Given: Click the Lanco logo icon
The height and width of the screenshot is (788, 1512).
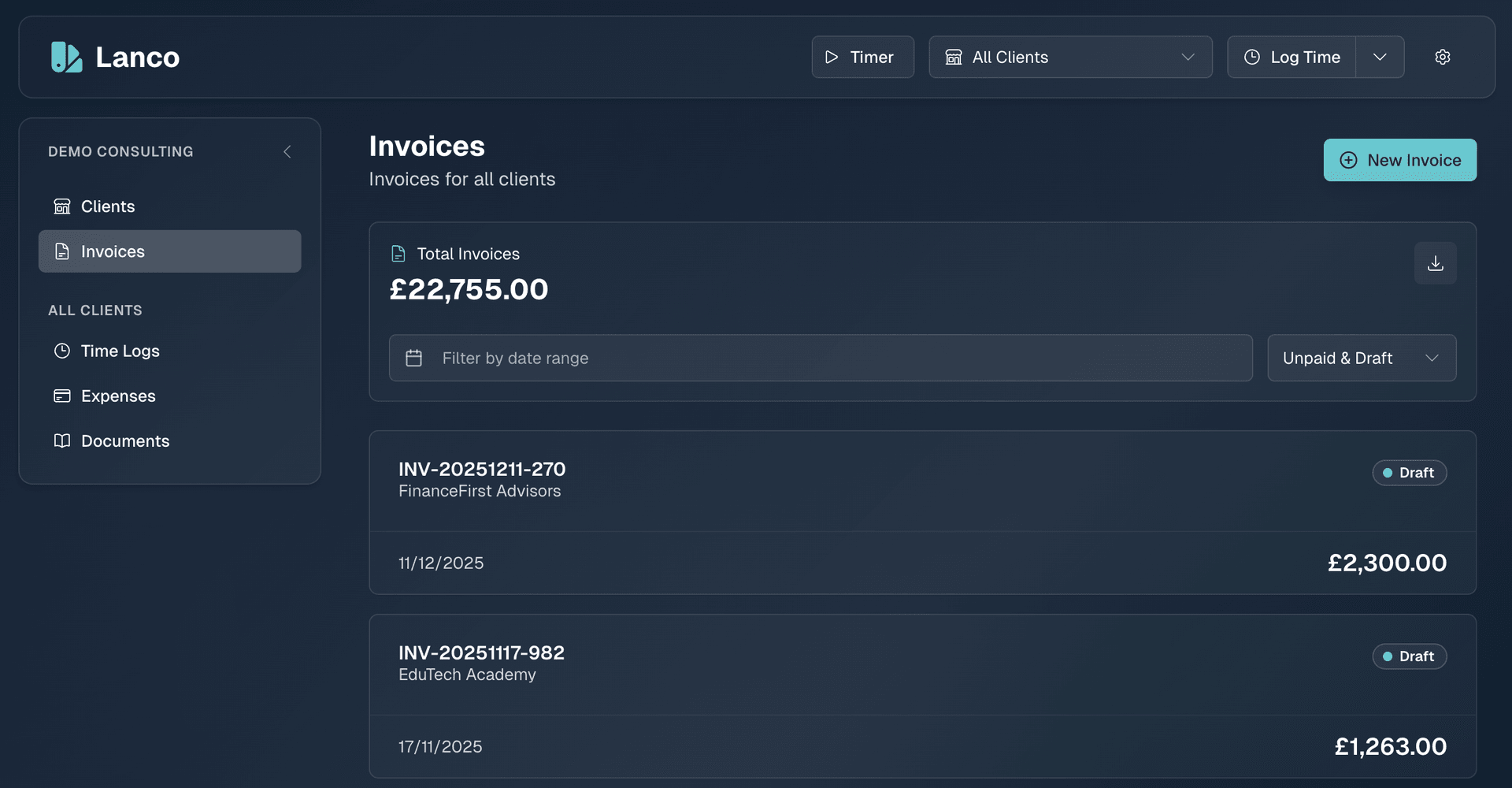Looking at the screenshot, I should (67, 56).
